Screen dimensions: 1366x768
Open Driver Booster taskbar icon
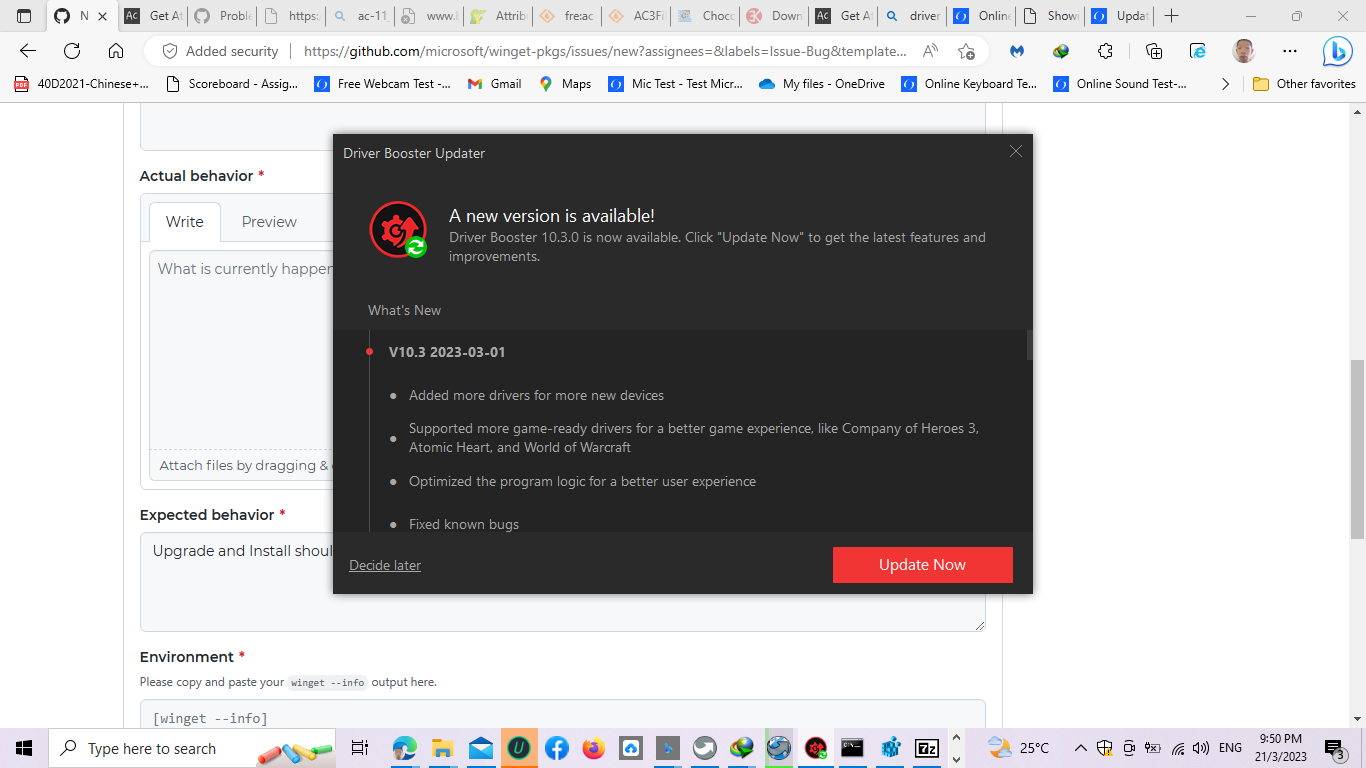click(x=816, y=748)
